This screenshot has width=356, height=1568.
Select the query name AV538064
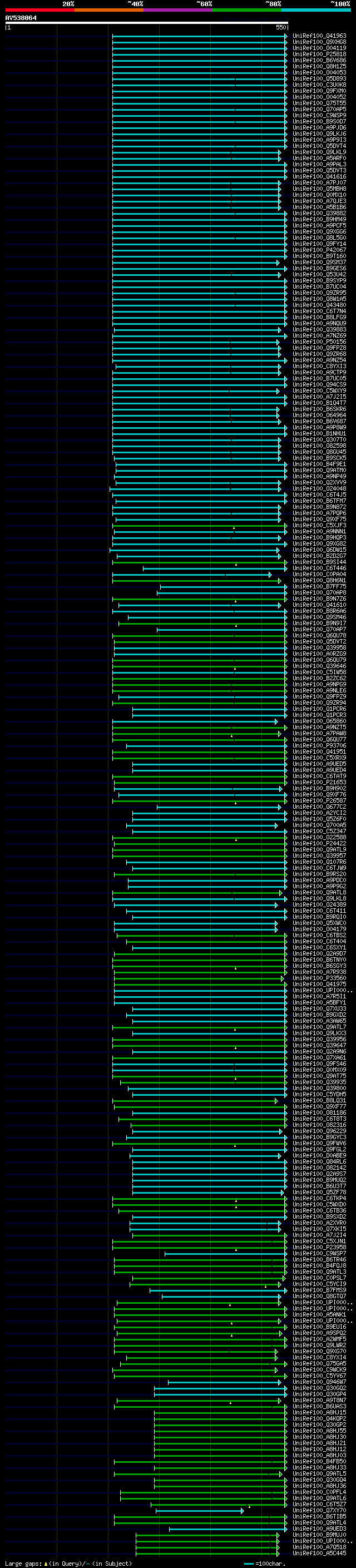pos(21,18)
